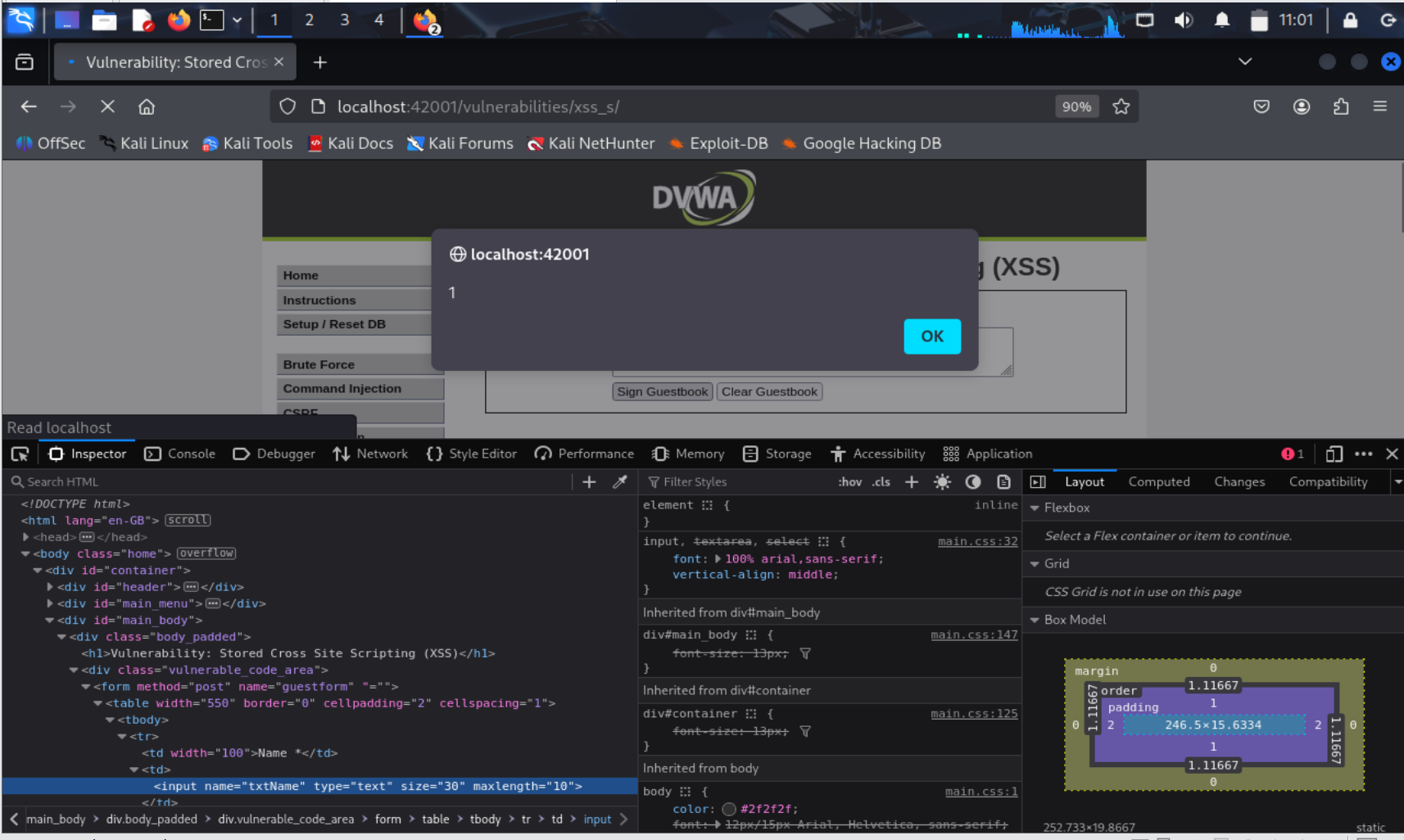Viewport: 1404px width, 840px height.
Task: Toggle print media simulation
Action: [1003, 482]
